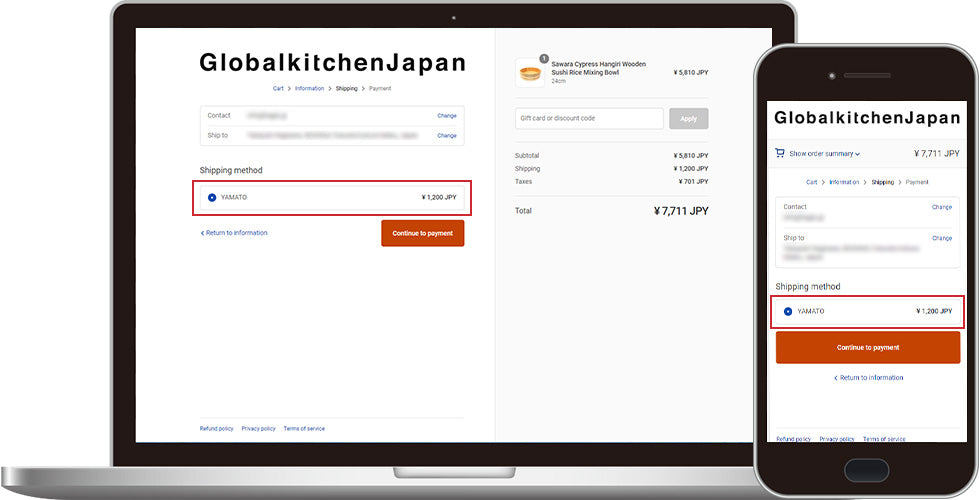The width and height of the screenshot is (980, 500).
Task: Click shopping cart icon on phone
Action: (x=779, y=153)
